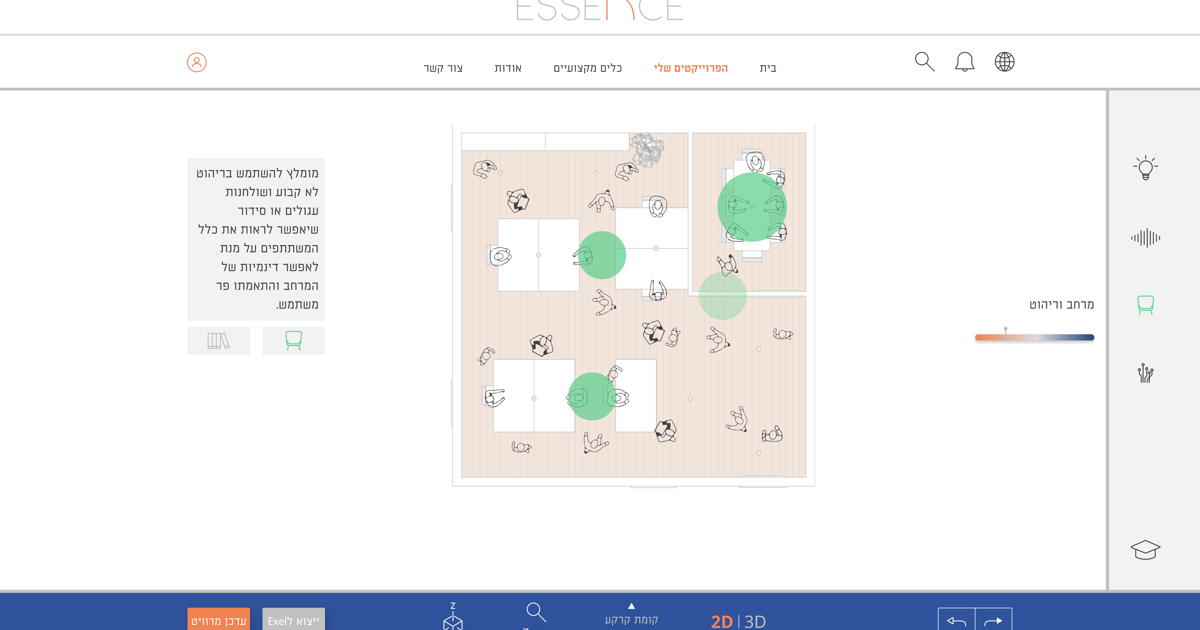The height and width of the screenshot is (630, 1200).
Task: Click the globe language icon
Action: (1004, 62)
